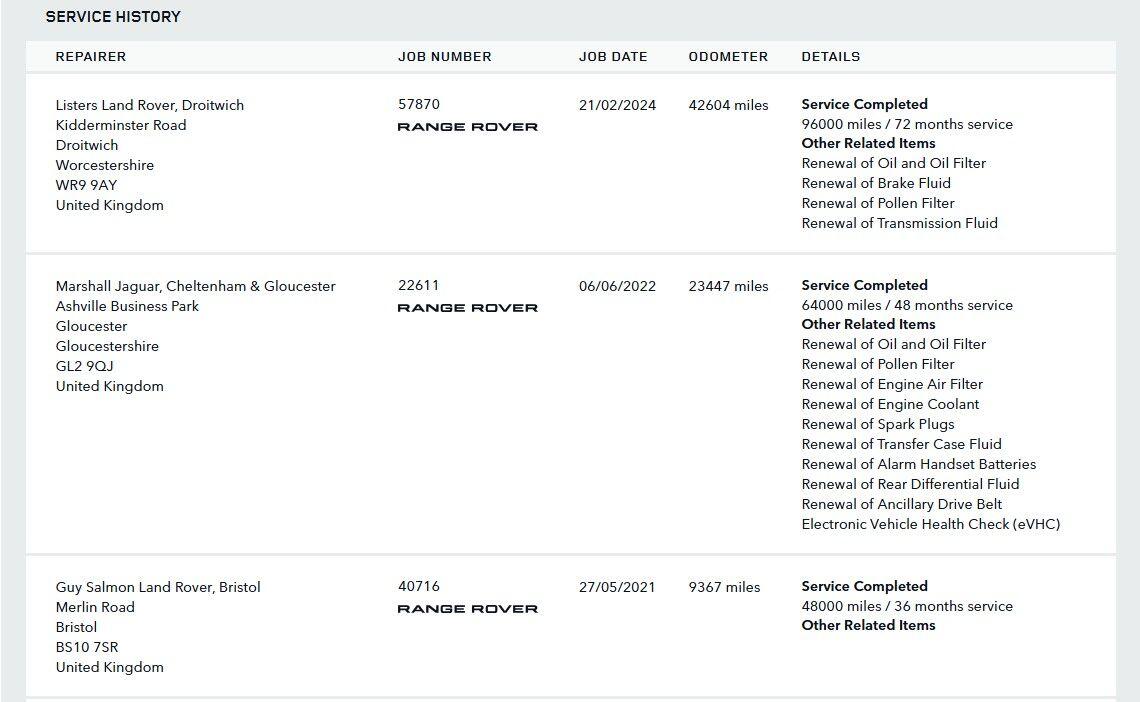Select Electronic Vehicle Health Check (eVHC) item

(930, 524)
